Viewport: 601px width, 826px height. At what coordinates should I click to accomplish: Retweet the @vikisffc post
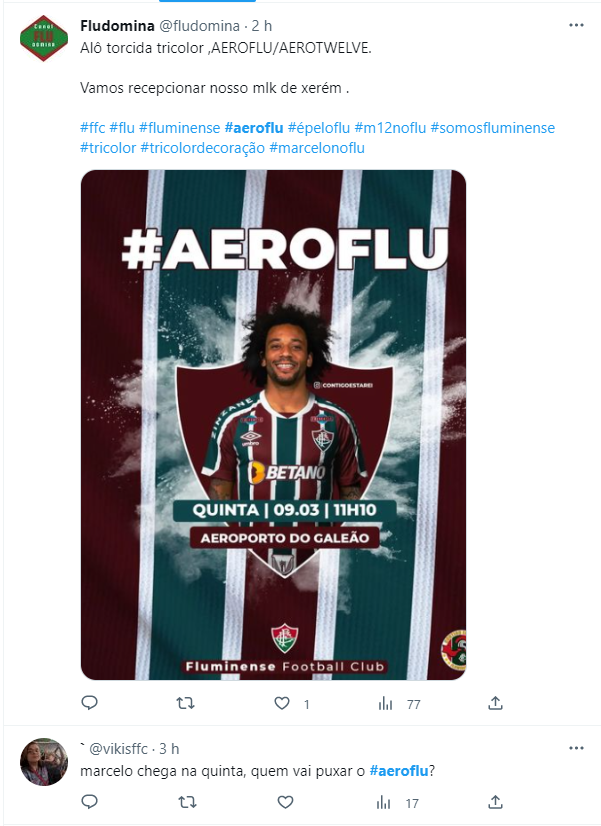(186, 802)
